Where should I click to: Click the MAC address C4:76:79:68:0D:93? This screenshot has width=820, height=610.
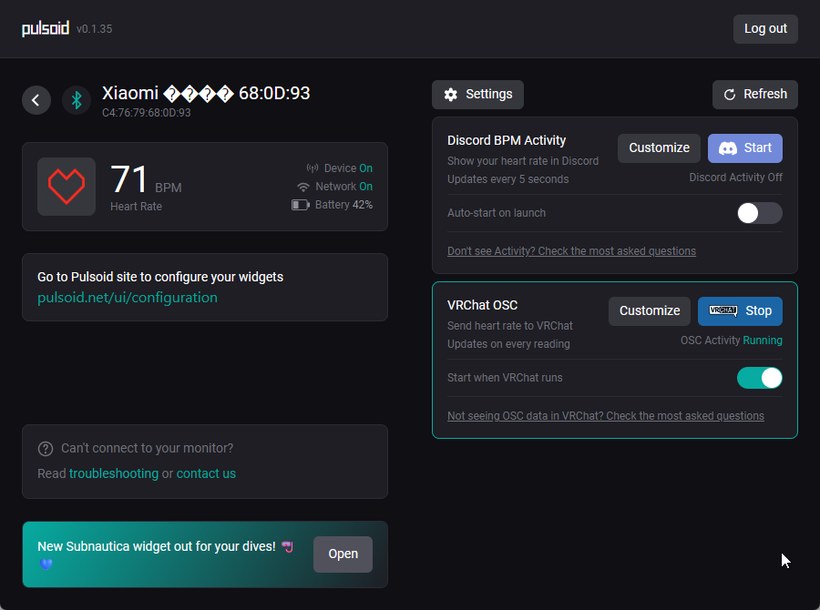click(x=146, y=112)
